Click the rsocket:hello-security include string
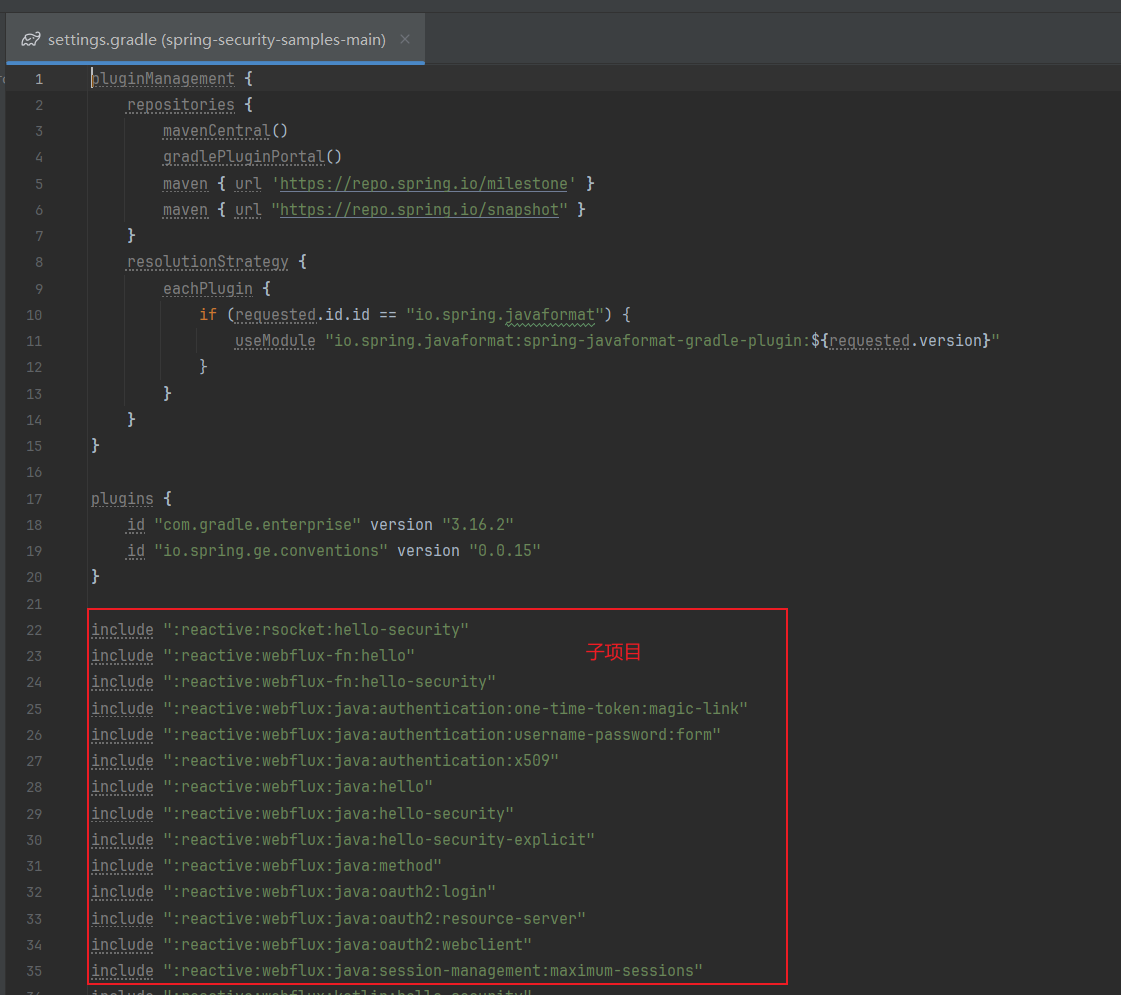 click(316, 630)
